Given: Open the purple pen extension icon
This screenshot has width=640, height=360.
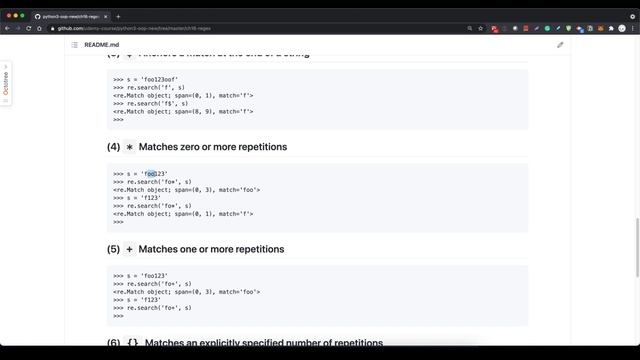Looking at the screenshot, I should (x=536, y=29).
